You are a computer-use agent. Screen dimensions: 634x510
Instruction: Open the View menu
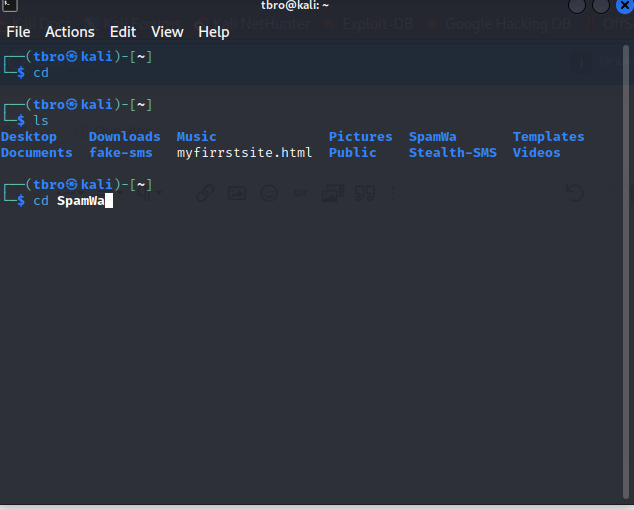(x=167, y=32)
